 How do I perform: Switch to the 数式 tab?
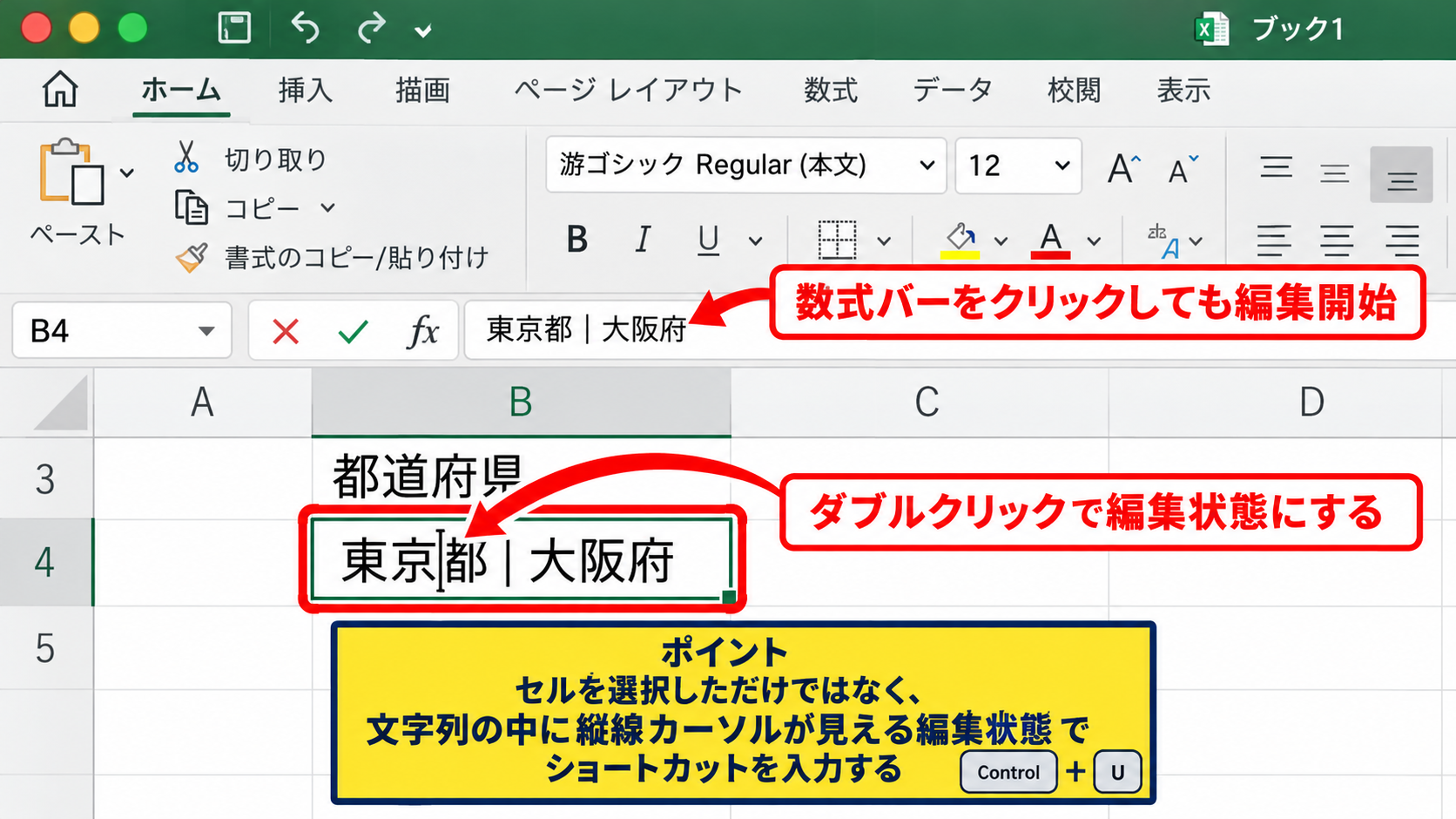[830, 90]
